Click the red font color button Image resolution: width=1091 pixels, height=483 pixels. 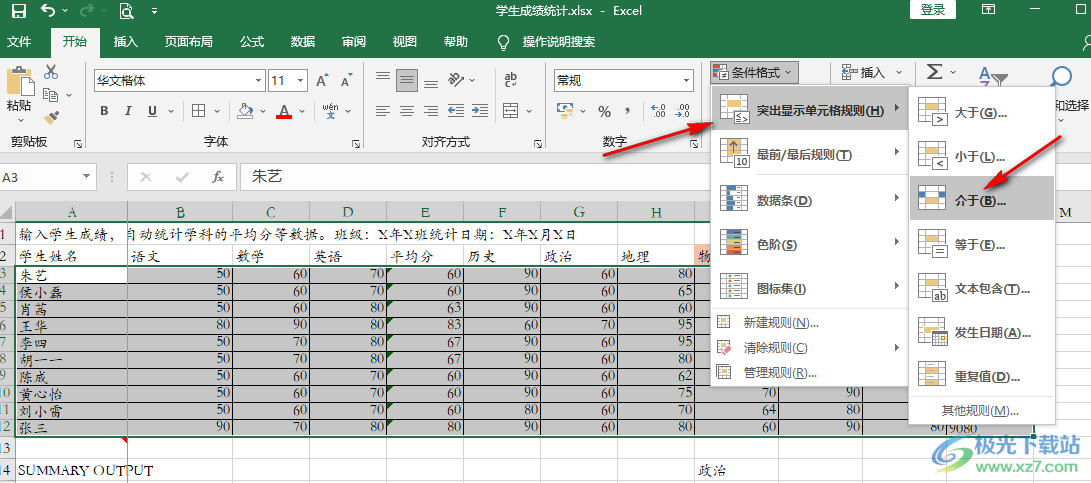coord(284,111)
